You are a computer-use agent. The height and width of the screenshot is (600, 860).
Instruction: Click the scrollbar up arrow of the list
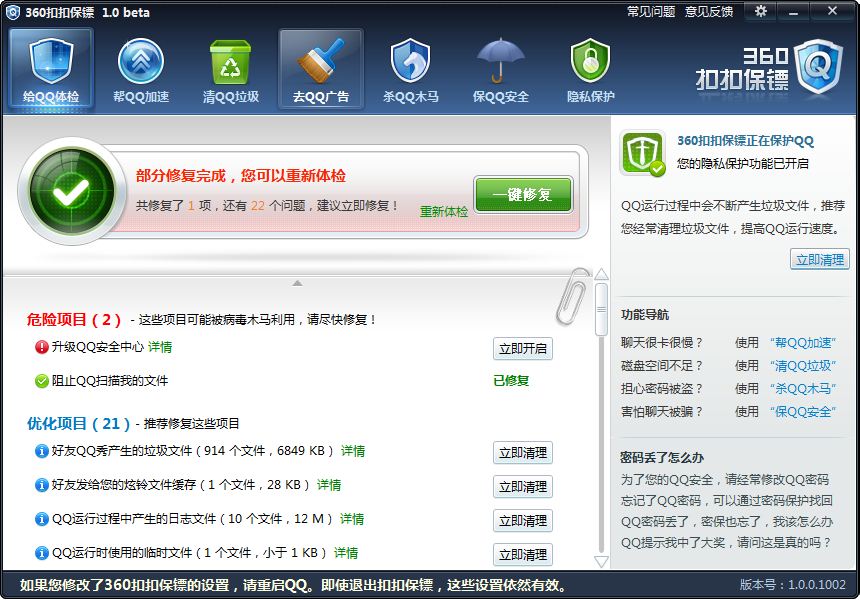(x=602, y=274)
